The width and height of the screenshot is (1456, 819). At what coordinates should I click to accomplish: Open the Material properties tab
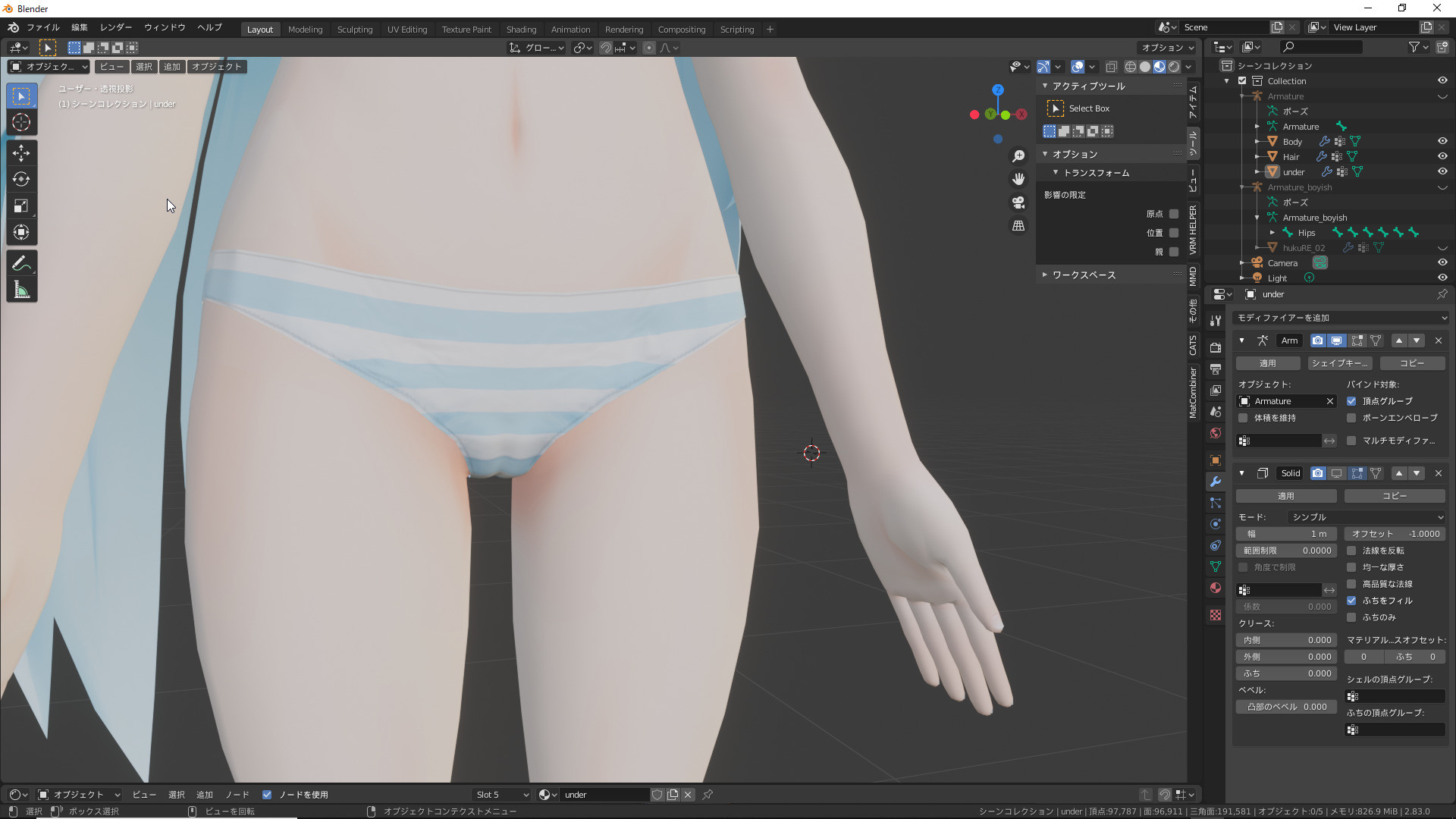[x=1216, y=588]
